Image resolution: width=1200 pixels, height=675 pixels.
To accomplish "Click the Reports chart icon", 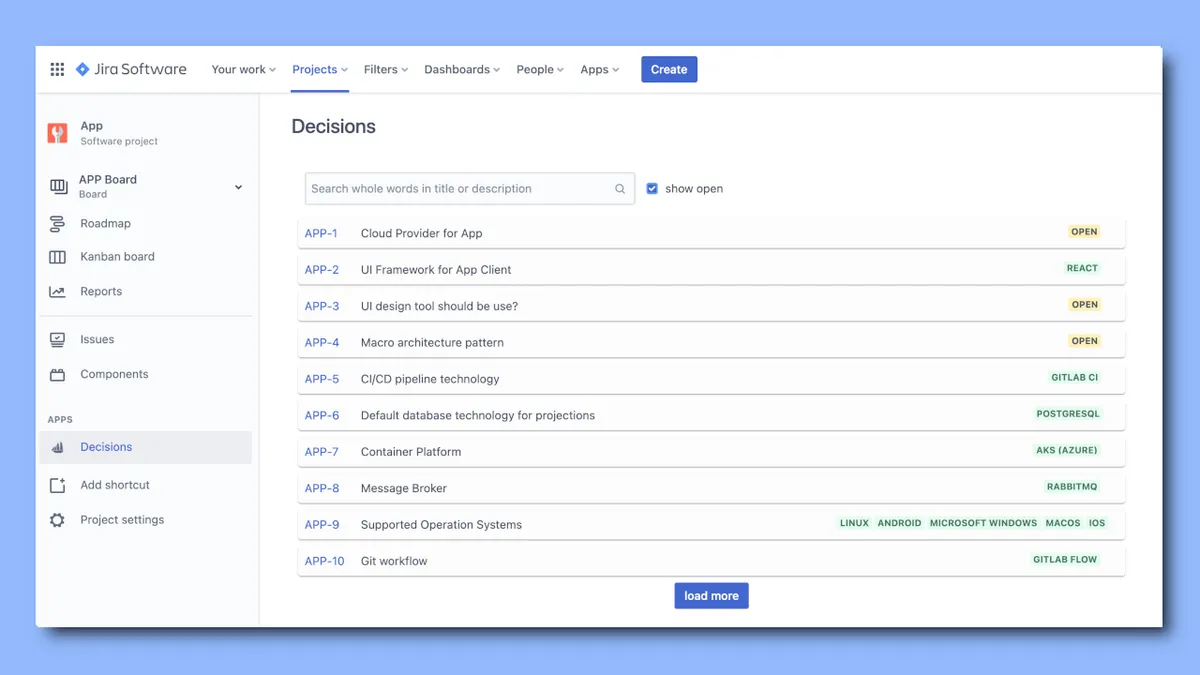I will 58,292.
